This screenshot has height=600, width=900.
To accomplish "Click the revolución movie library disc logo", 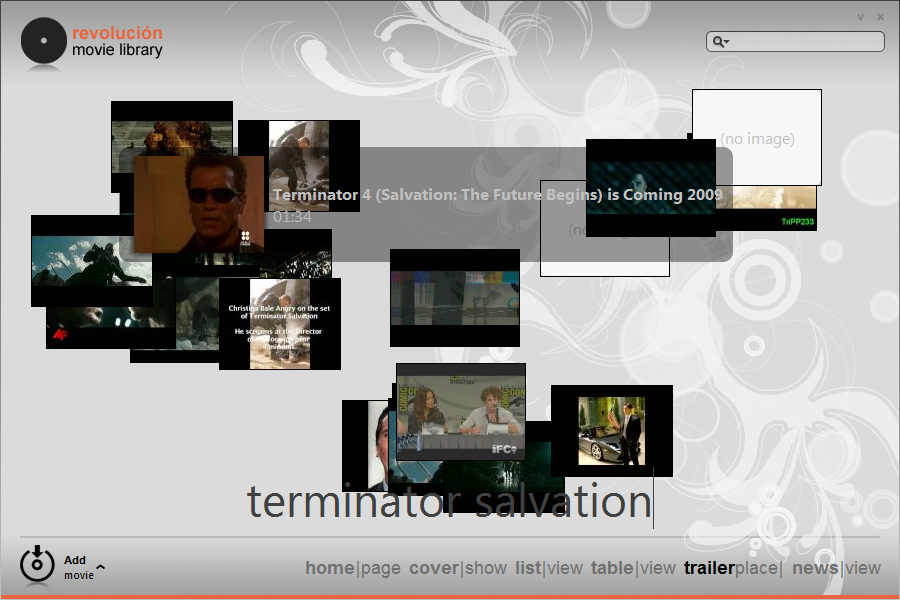I will 44,41.
